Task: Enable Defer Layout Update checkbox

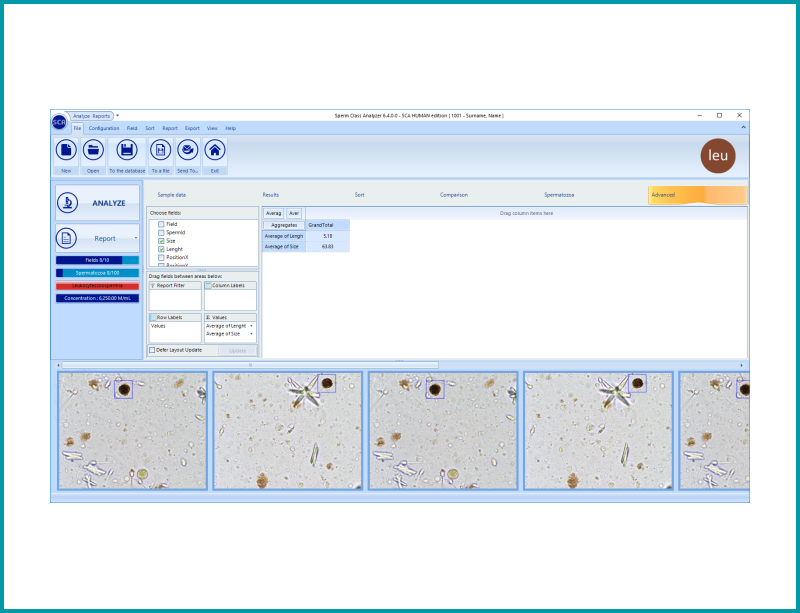Action: pos(152,350)
